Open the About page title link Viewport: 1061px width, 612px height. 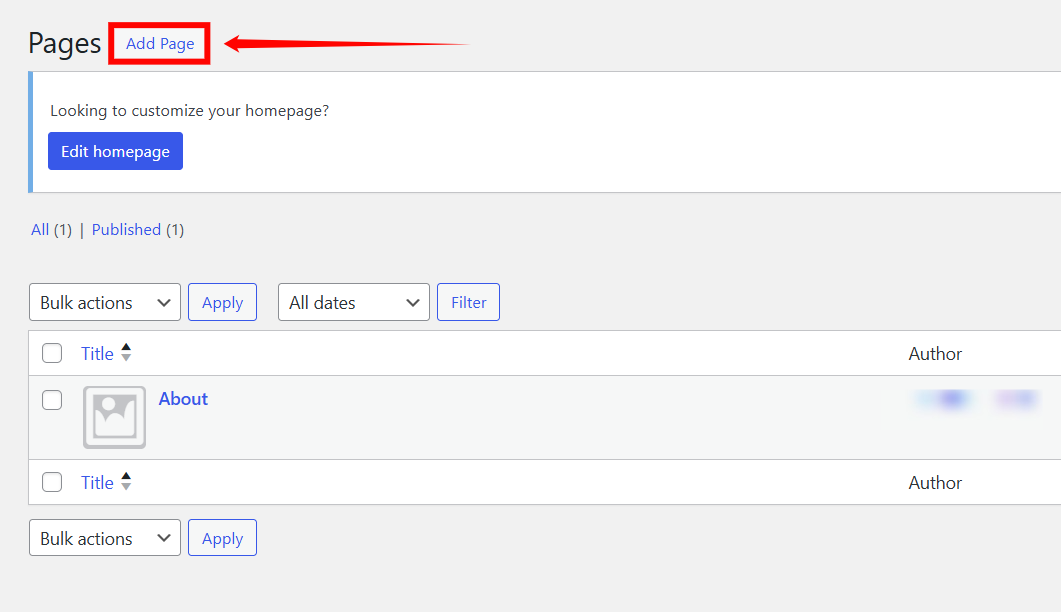[x=183, y=399]
